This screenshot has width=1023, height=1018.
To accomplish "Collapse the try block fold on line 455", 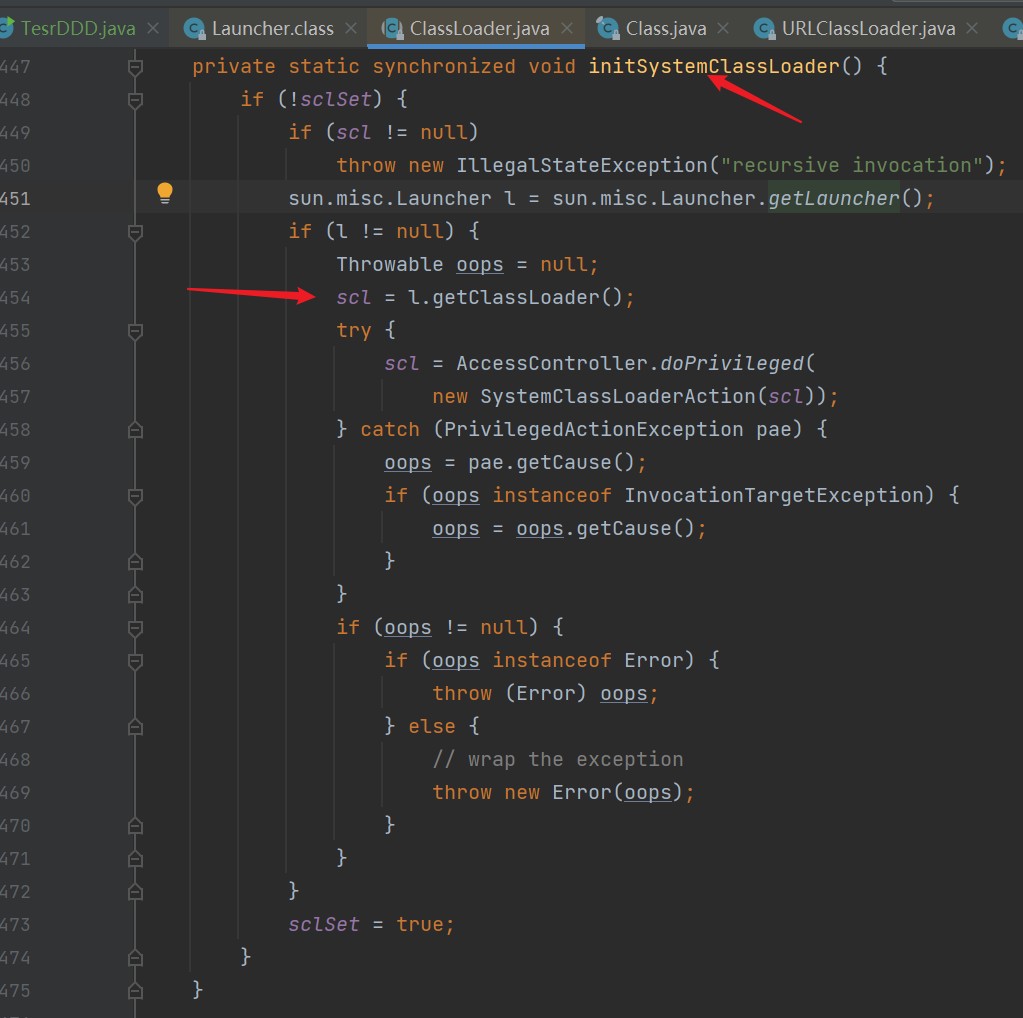I will pyautogui.click(x=135, y=331).
